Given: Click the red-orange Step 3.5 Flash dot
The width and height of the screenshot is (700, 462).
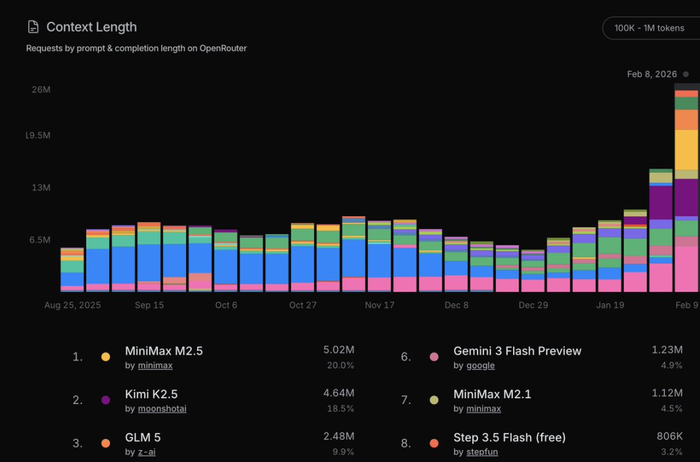Looking at the screenshot, I should pyautogui.click(x=434, y=443).
